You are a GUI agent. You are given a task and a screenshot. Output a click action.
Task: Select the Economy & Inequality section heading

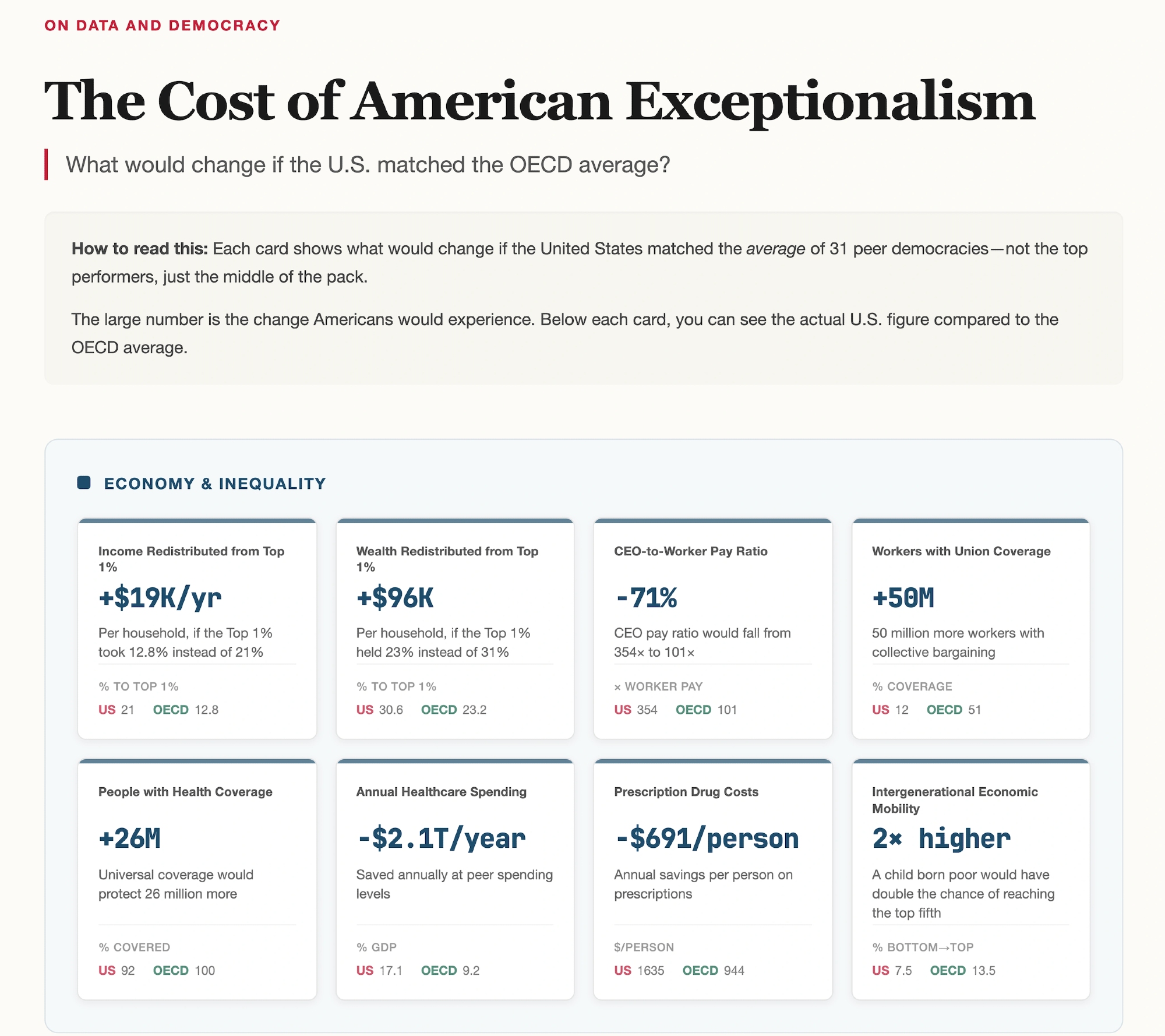click(x=214, y=484)
